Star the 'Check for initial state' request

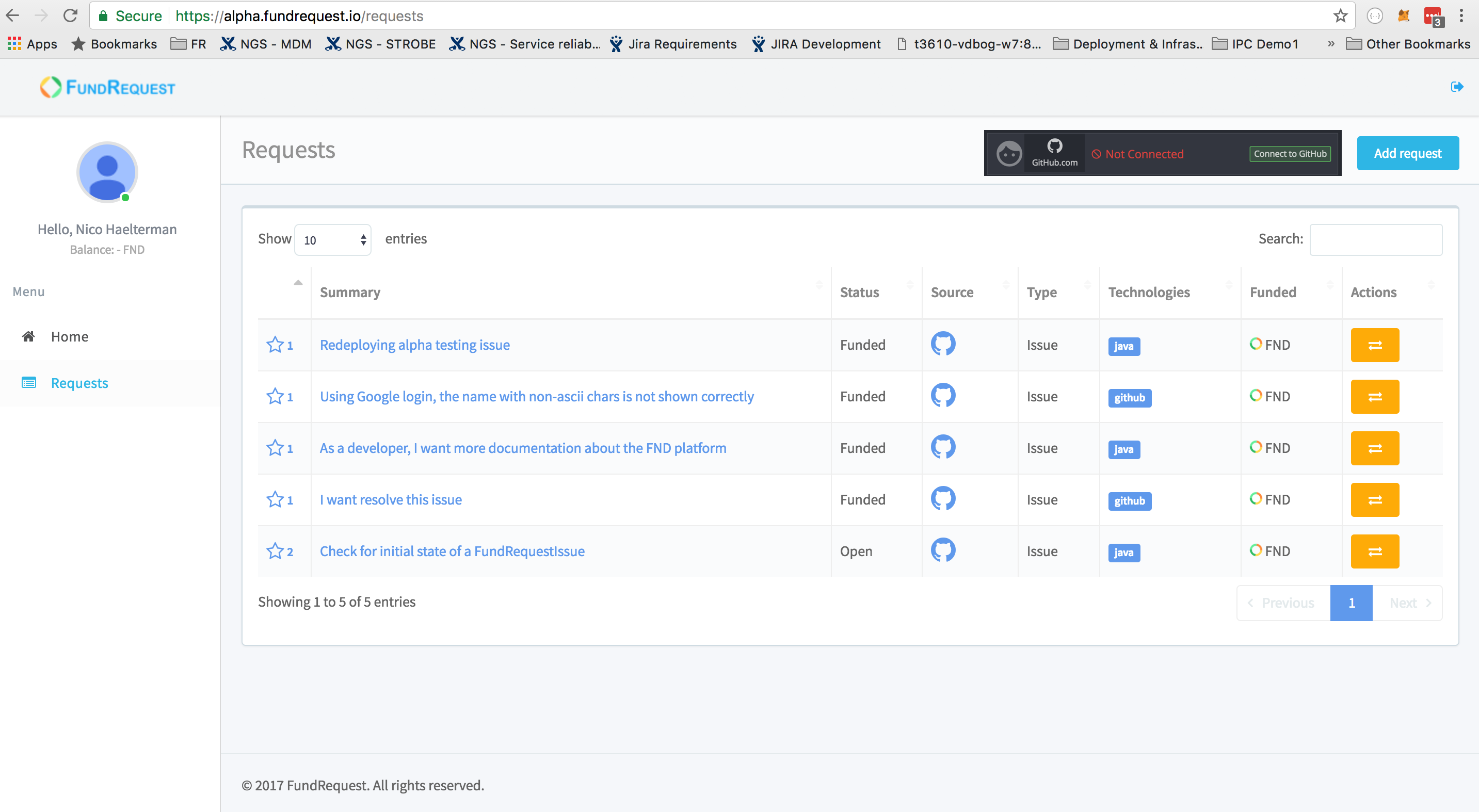[x=275, y=551]
